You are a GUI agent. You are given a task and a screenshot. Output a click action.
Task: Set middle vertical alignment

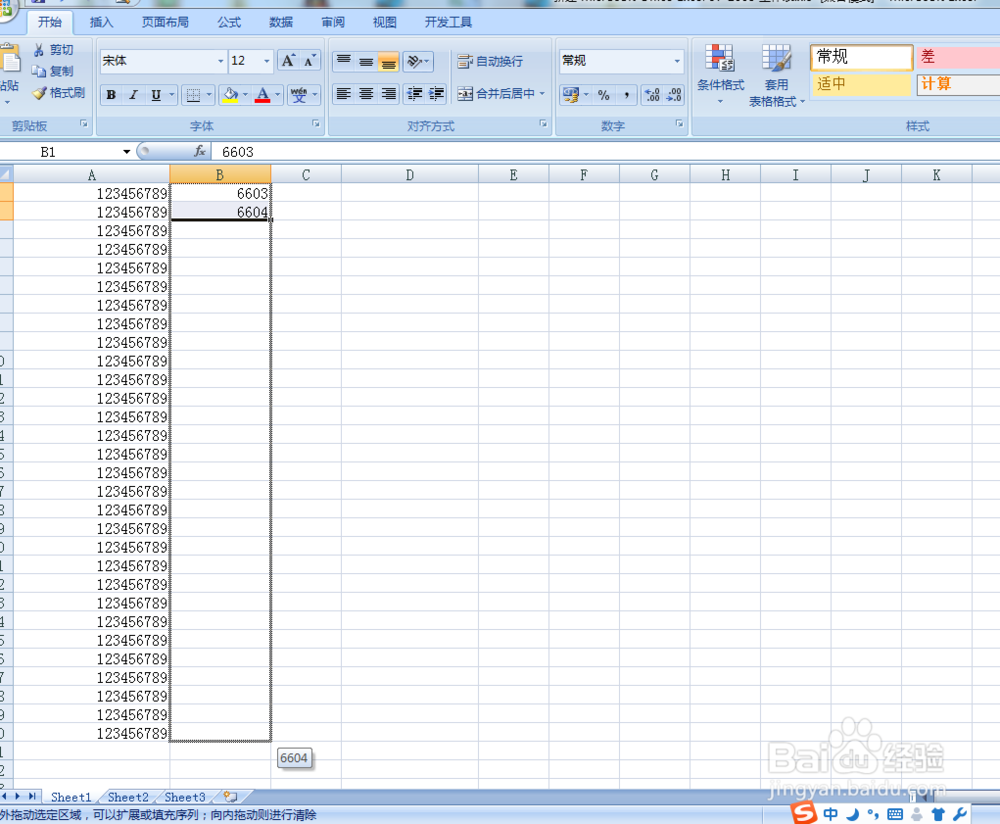click(366, 61)
